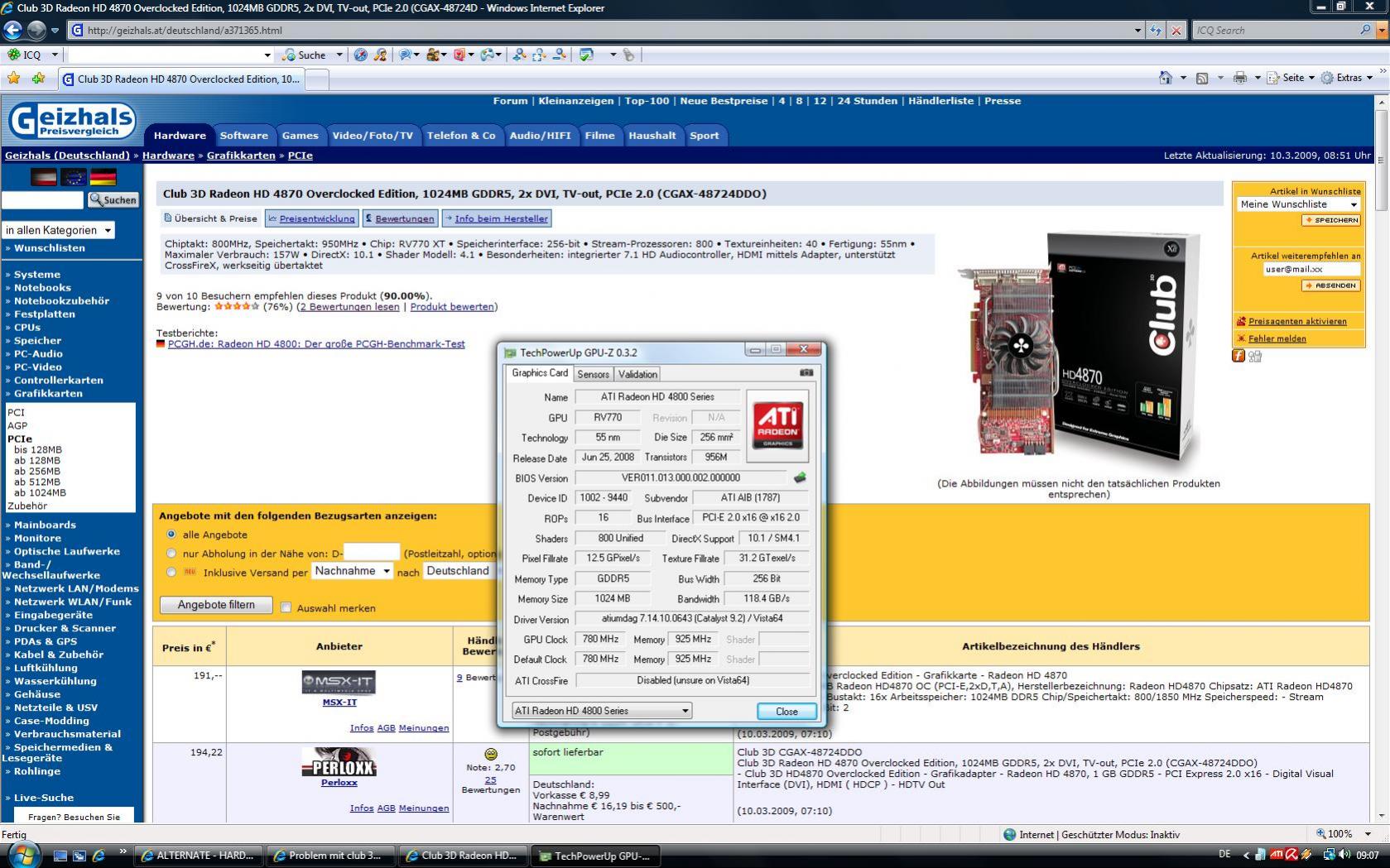
Task: Expand the 'Extras' menu dropdown
Action: (x=1369, y=78)
